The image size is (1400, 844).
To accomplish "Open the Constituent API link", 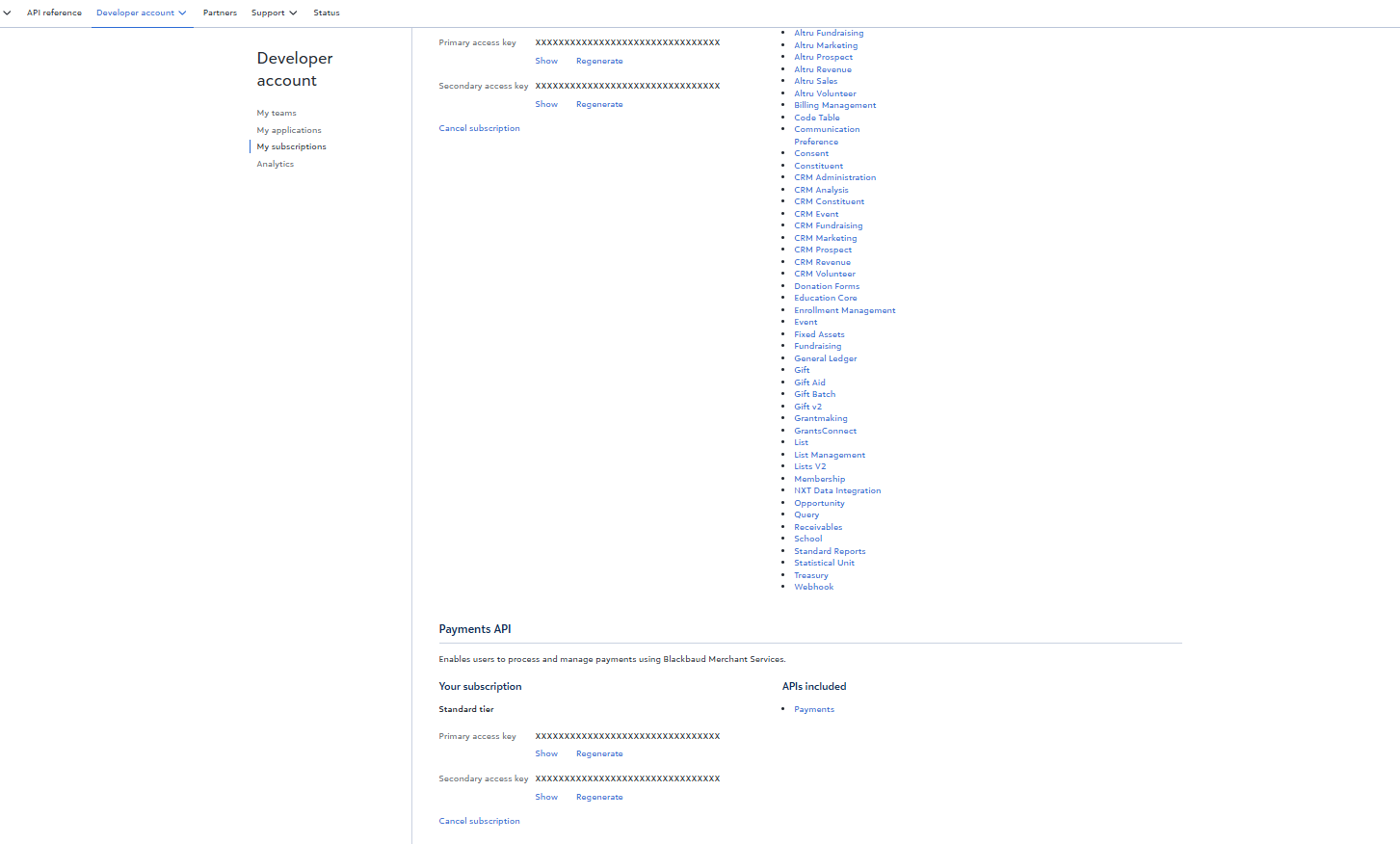I will pos(818,166).
